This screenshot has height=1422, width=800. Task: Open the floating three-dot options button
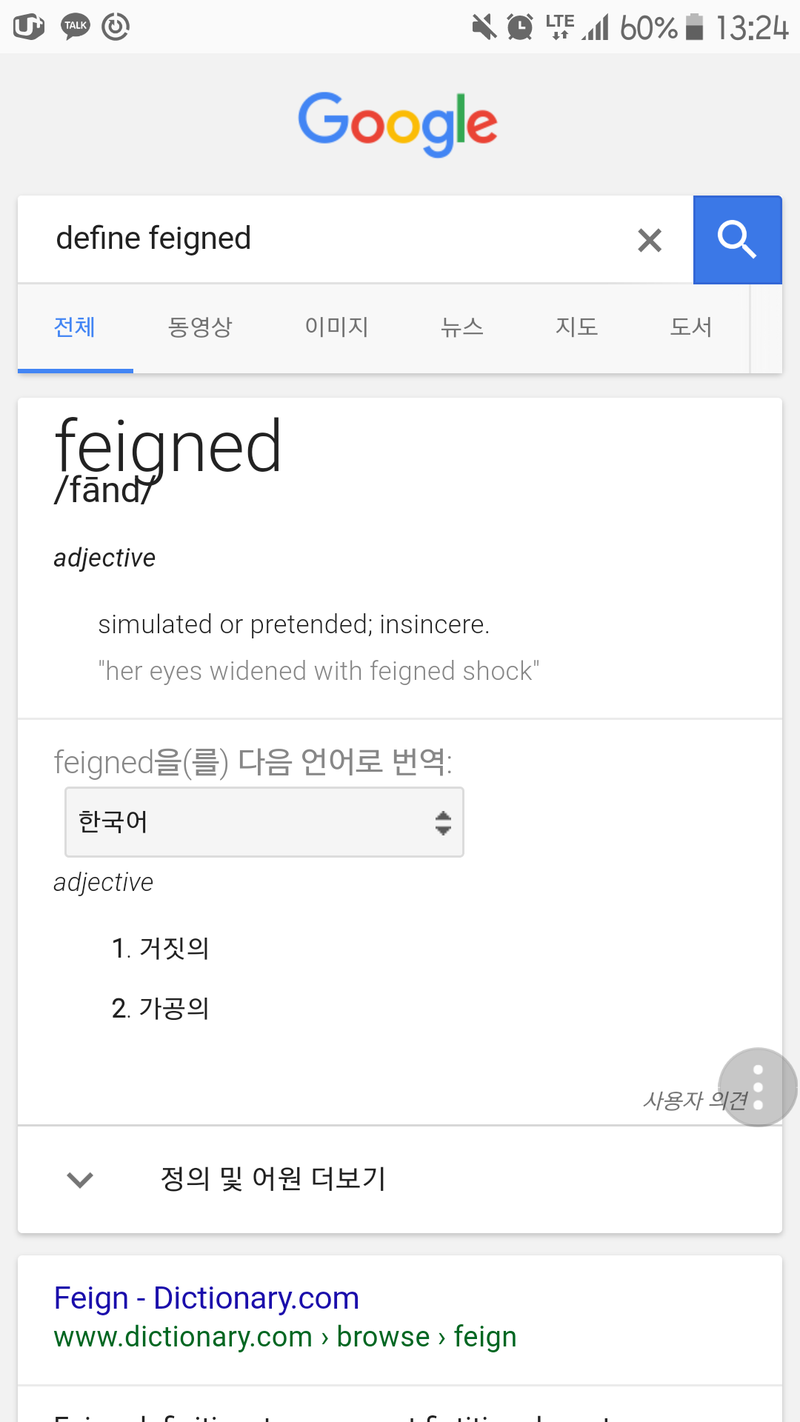coord(757,1087)
